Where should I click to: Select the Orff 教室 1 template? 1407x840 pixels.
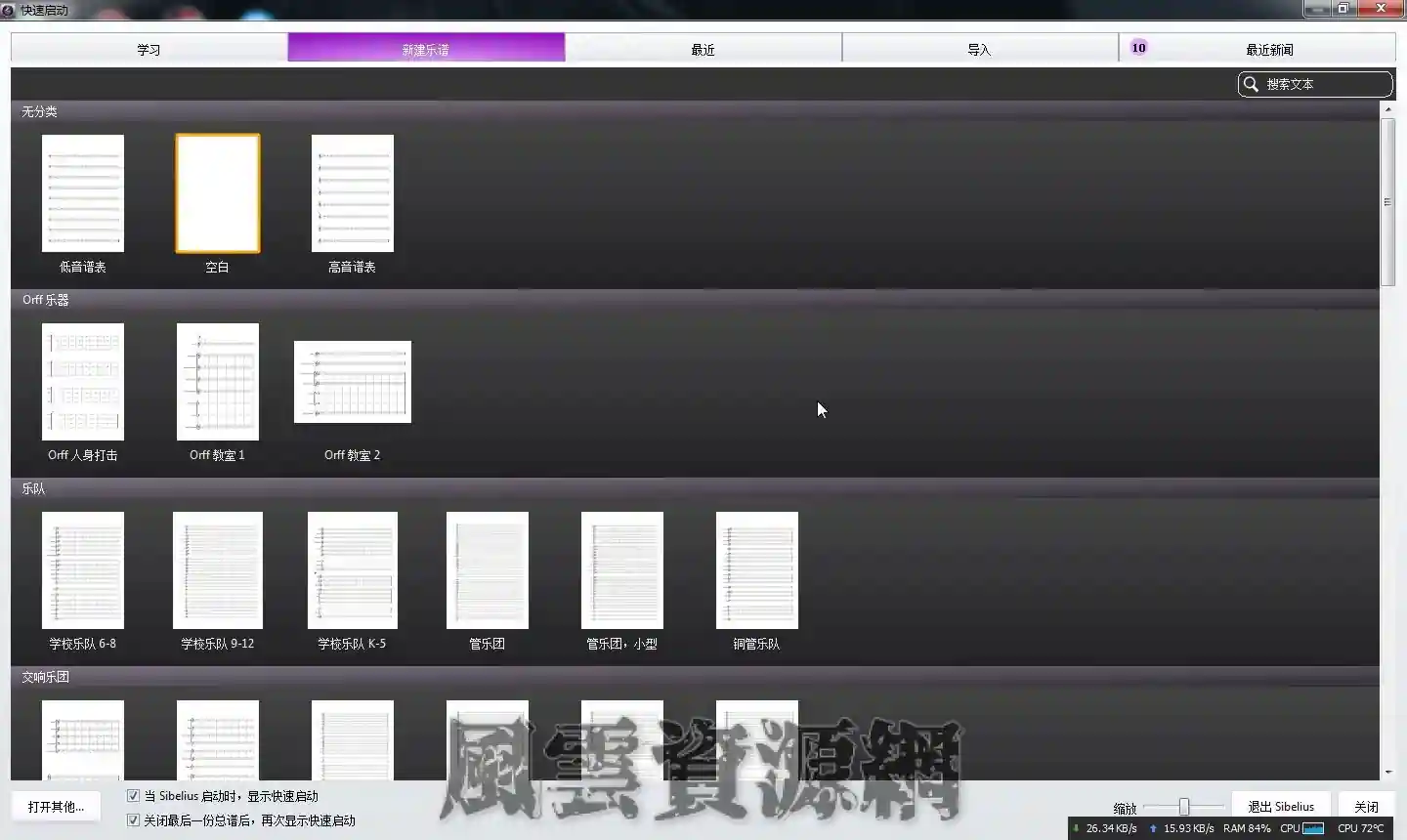pos(218,382)
